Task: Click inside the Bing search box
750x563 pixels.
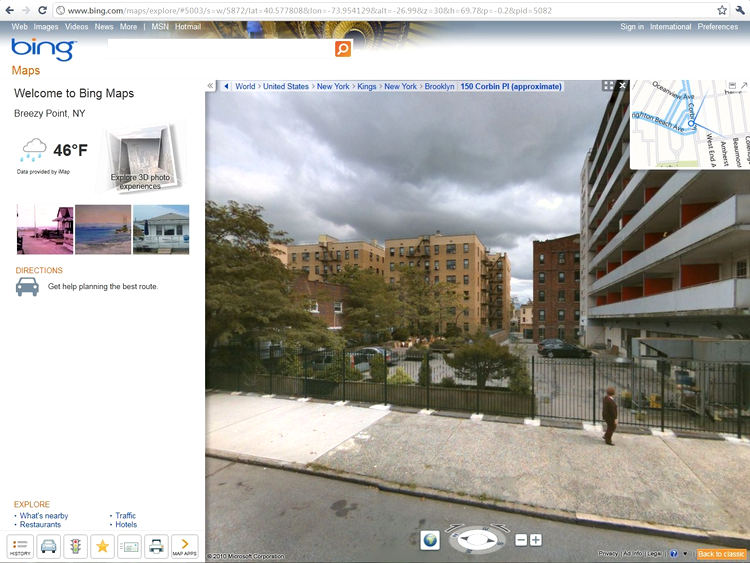Action: tap(221, 48)
